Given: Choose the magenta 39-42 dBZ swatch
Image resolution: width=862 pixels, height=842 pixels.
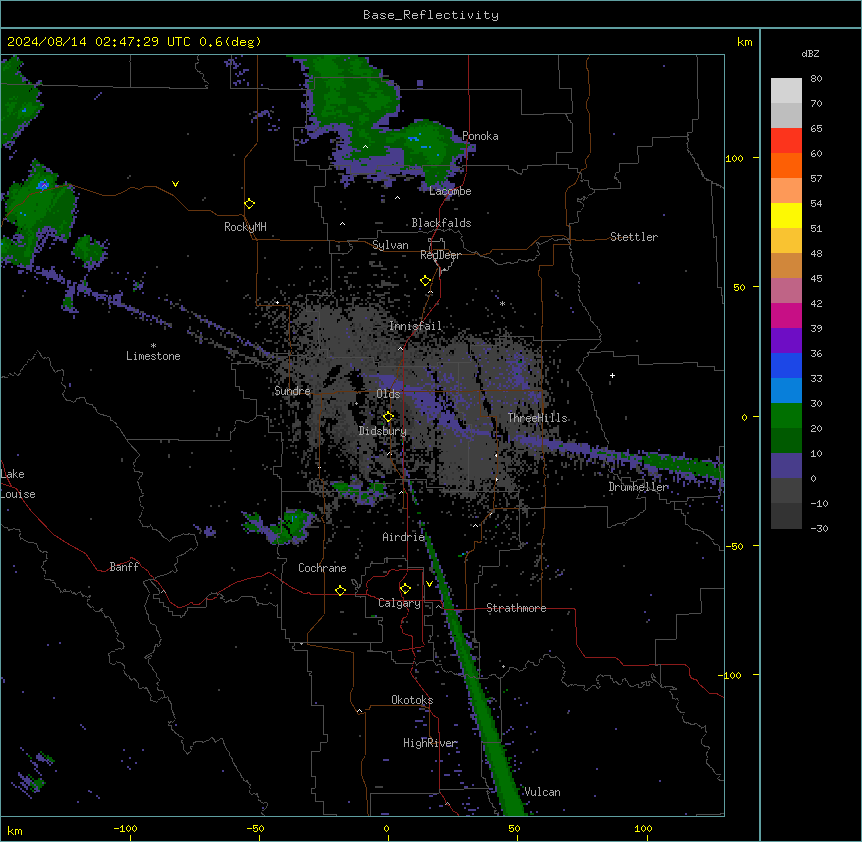Looking at the screenshot, I should click(x=786, y=315).
